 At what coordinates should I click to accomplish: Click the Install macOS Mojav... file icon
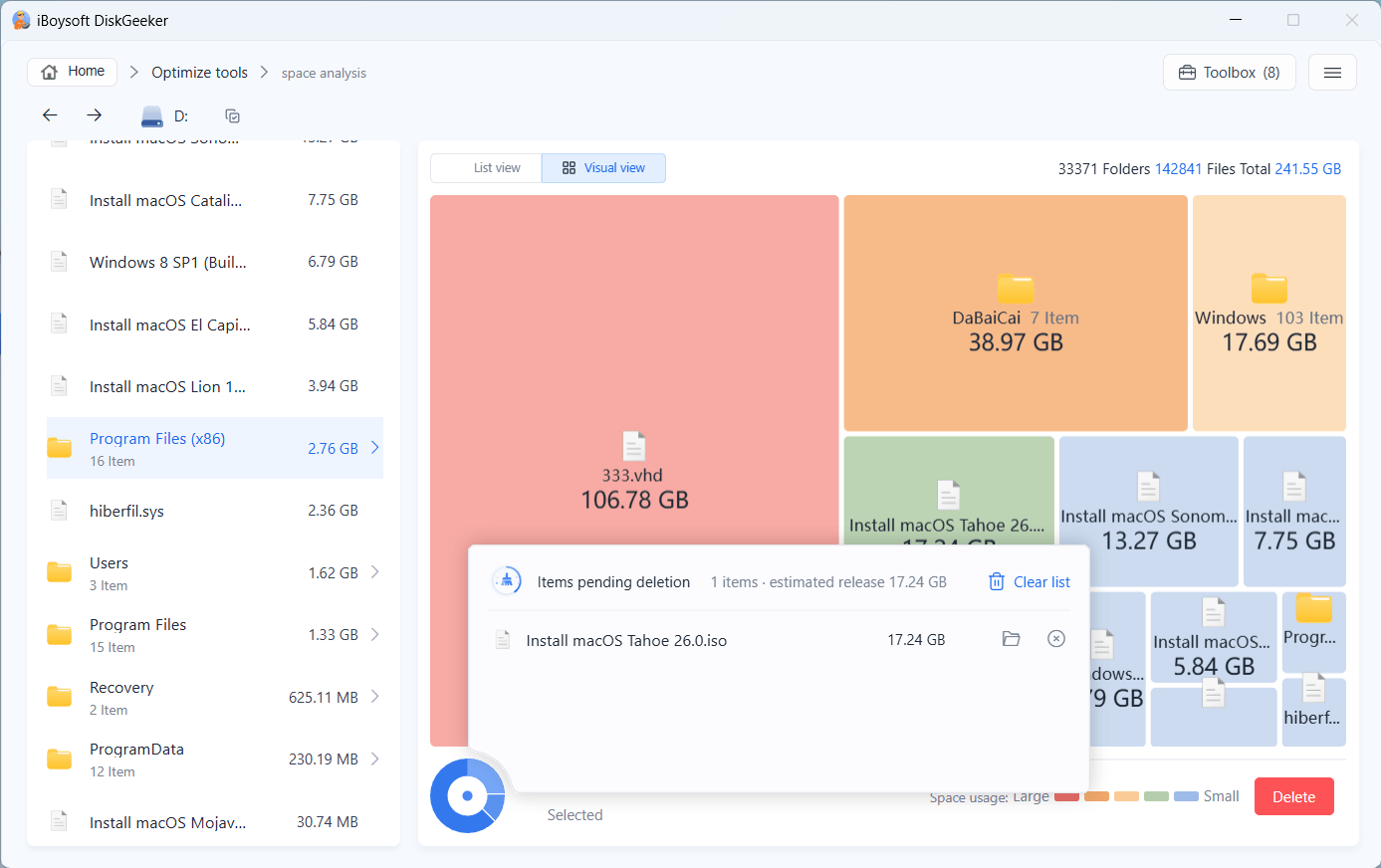(59, 821)
